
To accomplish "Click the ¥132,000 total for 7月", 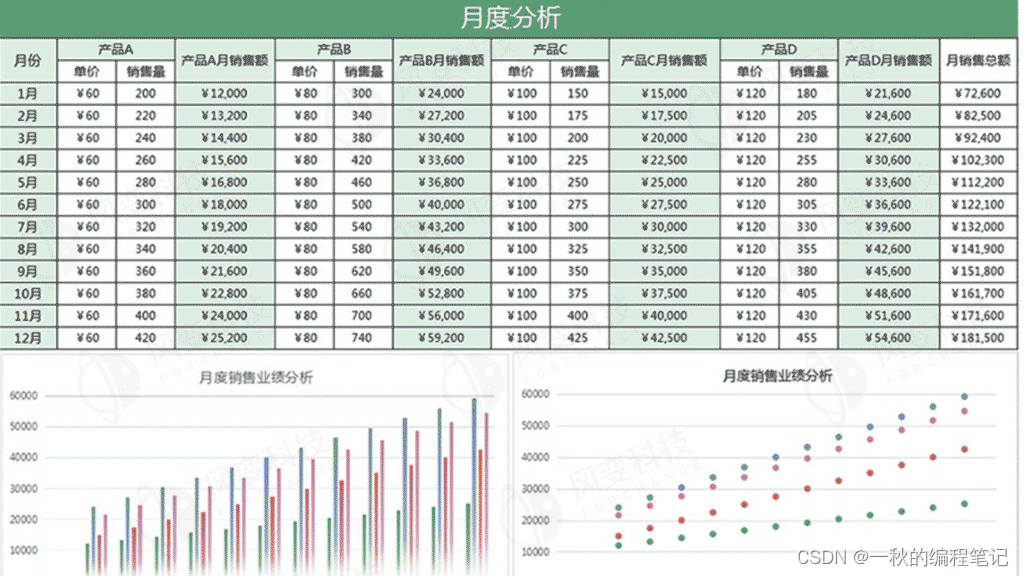I will pos(978,227).
